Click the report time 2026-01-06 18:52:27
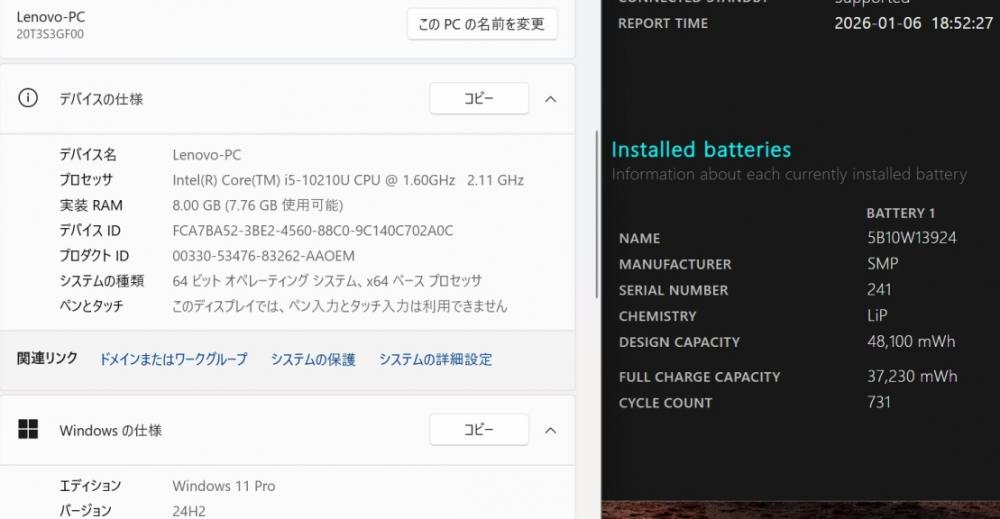 913,24
